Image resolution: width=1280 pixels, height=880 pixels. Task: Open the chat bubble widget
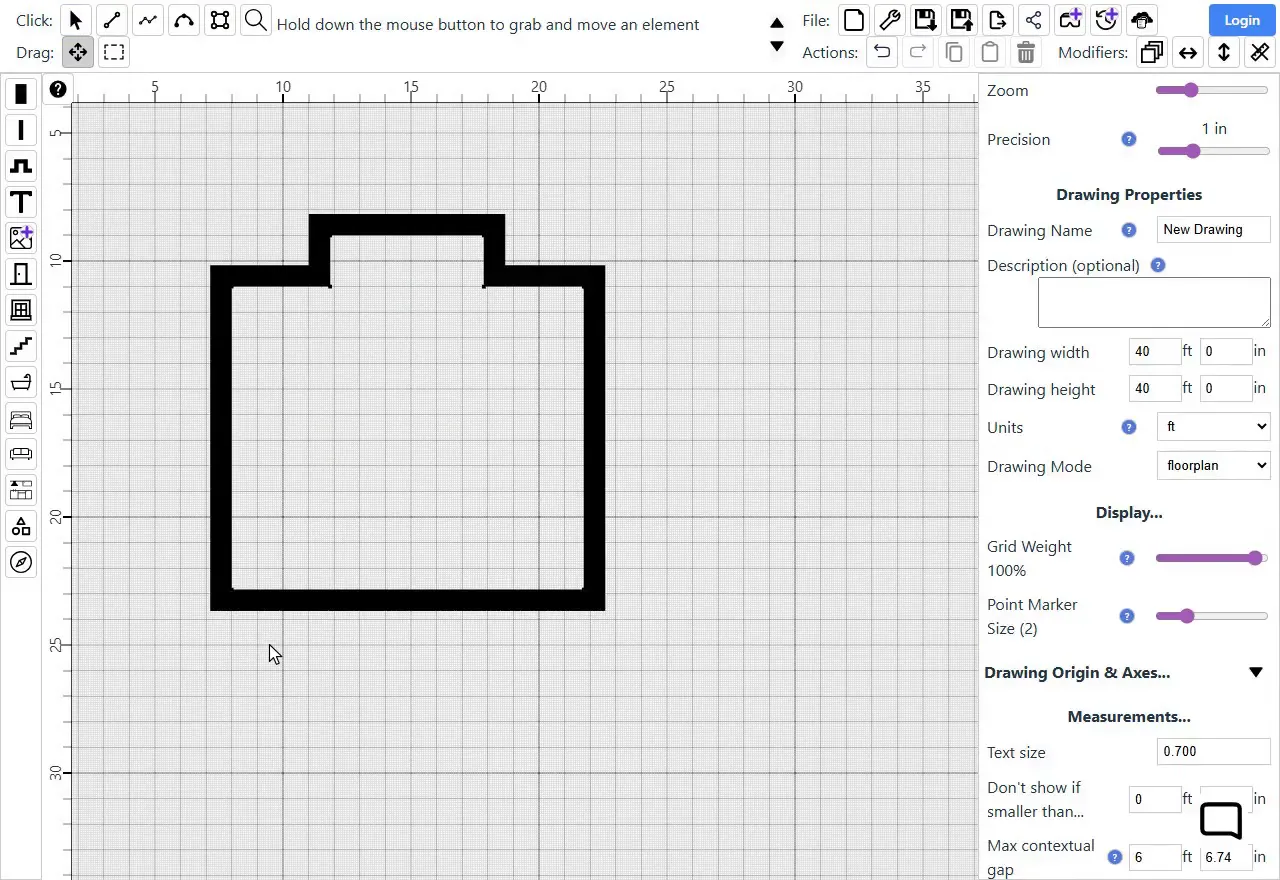(1221, 822)
